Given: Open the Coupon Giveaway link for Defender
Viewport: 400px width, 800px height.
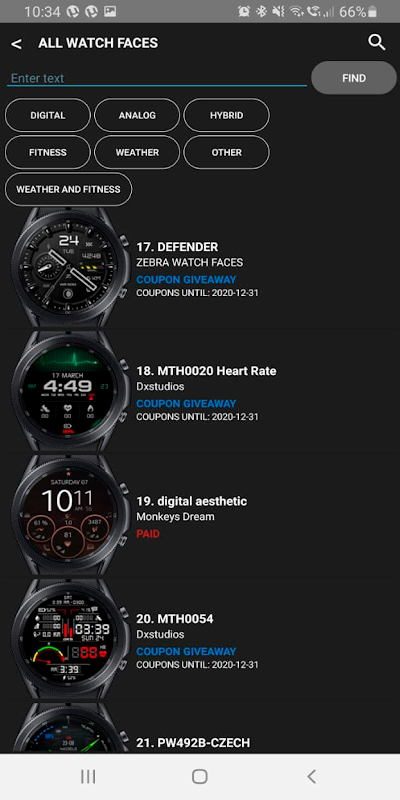Looking at the screenshot, I should pyautogui.click(x=186, y=280).
